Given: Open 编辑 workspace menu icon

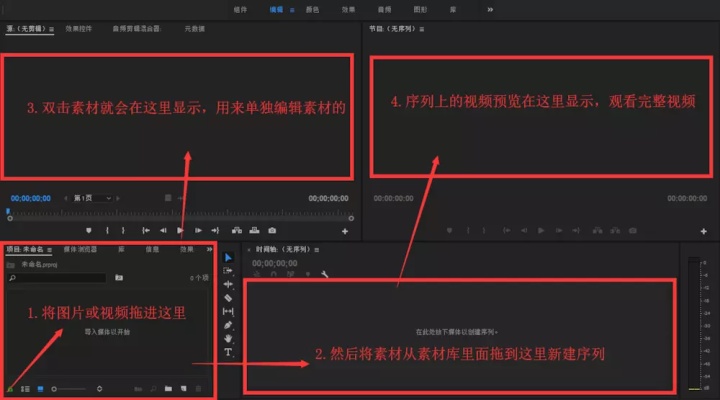Looking at the screenshot, I should click(x=292, y=10).
